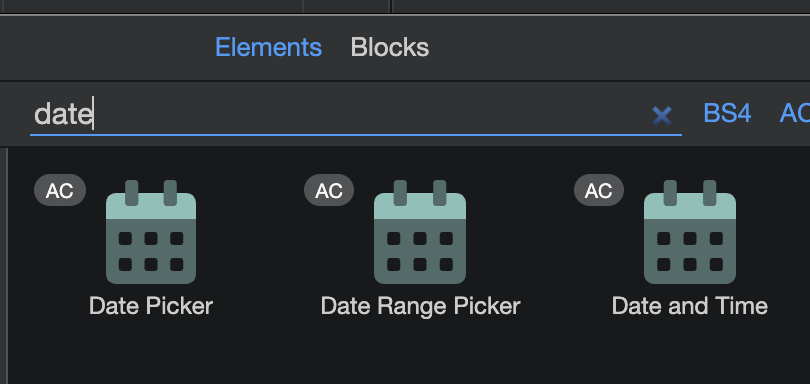Filter elements by BS4
This screenshot has height=384, width=810.
tap(727, 113)
